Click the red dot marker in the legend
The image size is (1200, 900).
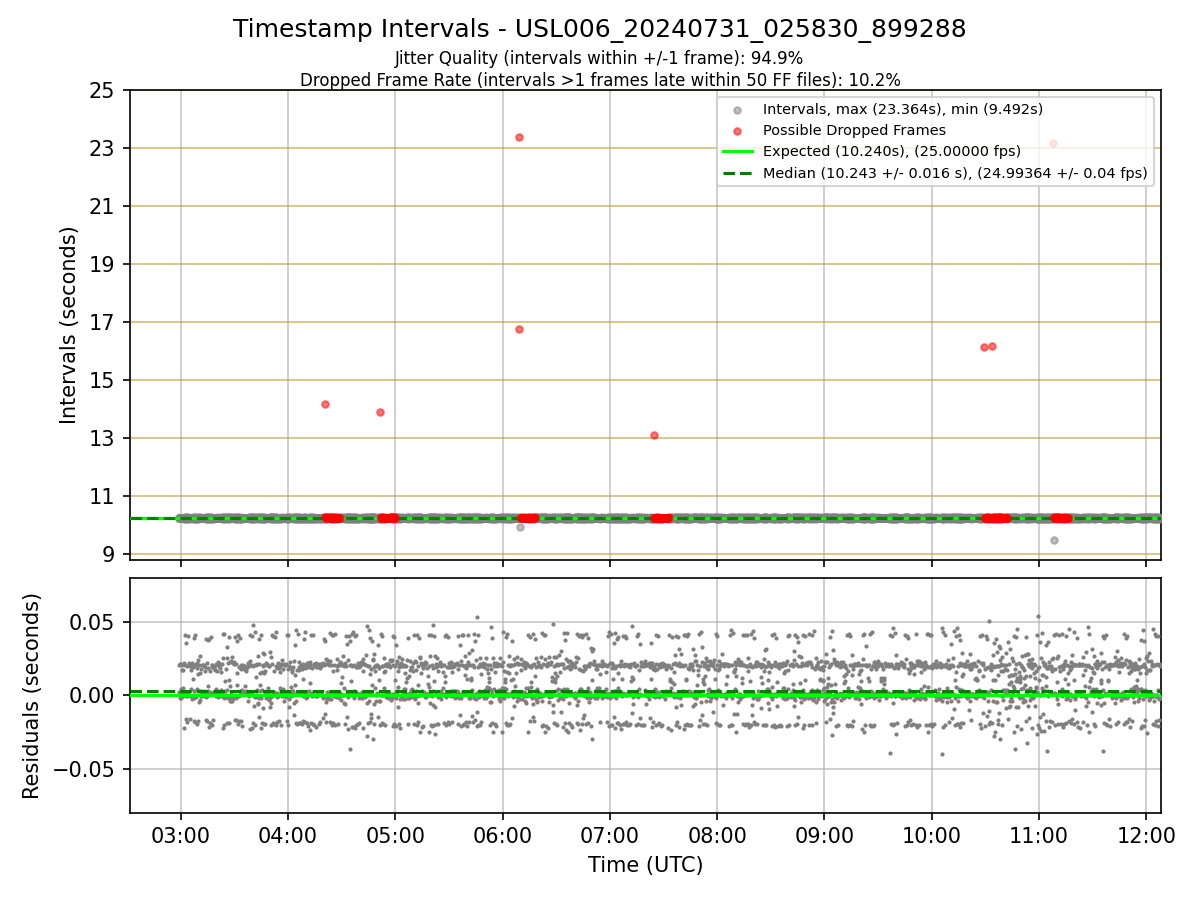[x=737, y=131]
